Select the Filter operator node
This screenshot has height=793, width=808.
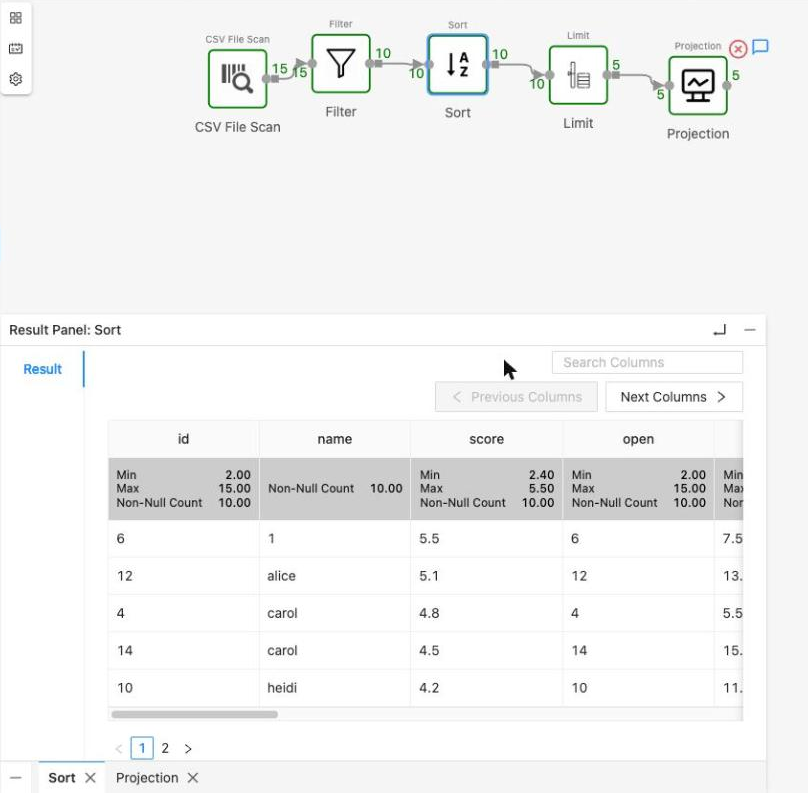[341, 63]
